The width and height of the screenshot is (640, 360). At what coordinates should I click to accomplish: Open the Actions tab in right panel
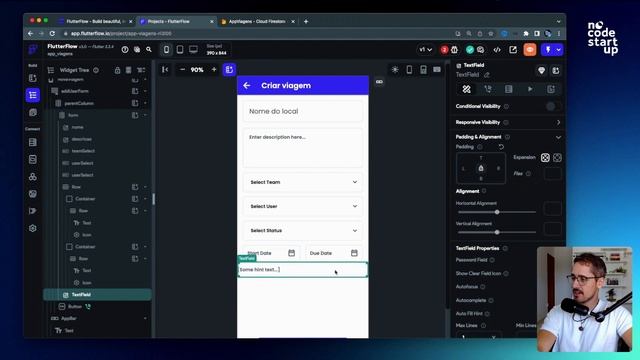[x=488, y=89]
